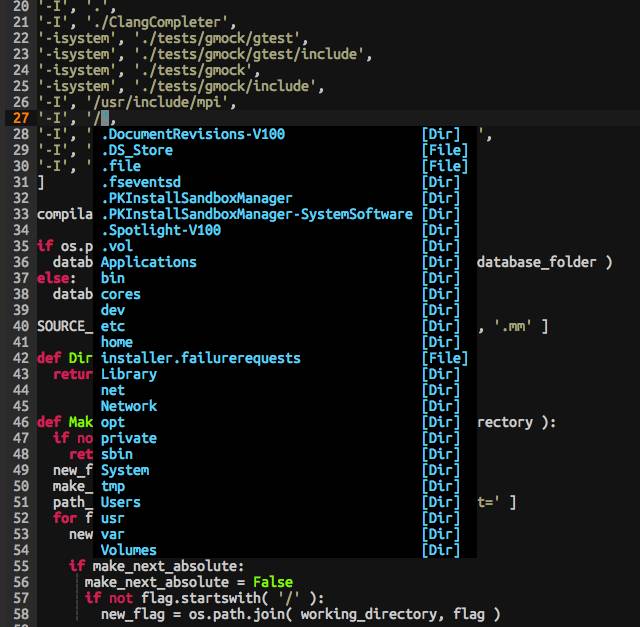Click line number 27 in the gutter

[21, 118]
